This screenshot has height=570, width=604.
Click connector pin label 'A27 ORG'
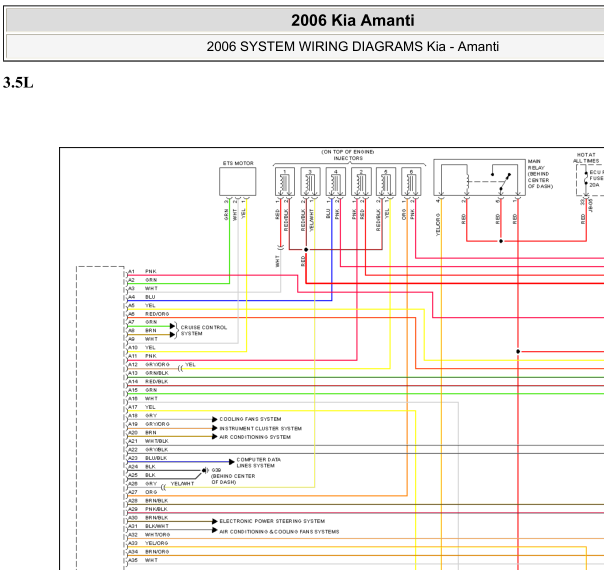click(143, 492)
